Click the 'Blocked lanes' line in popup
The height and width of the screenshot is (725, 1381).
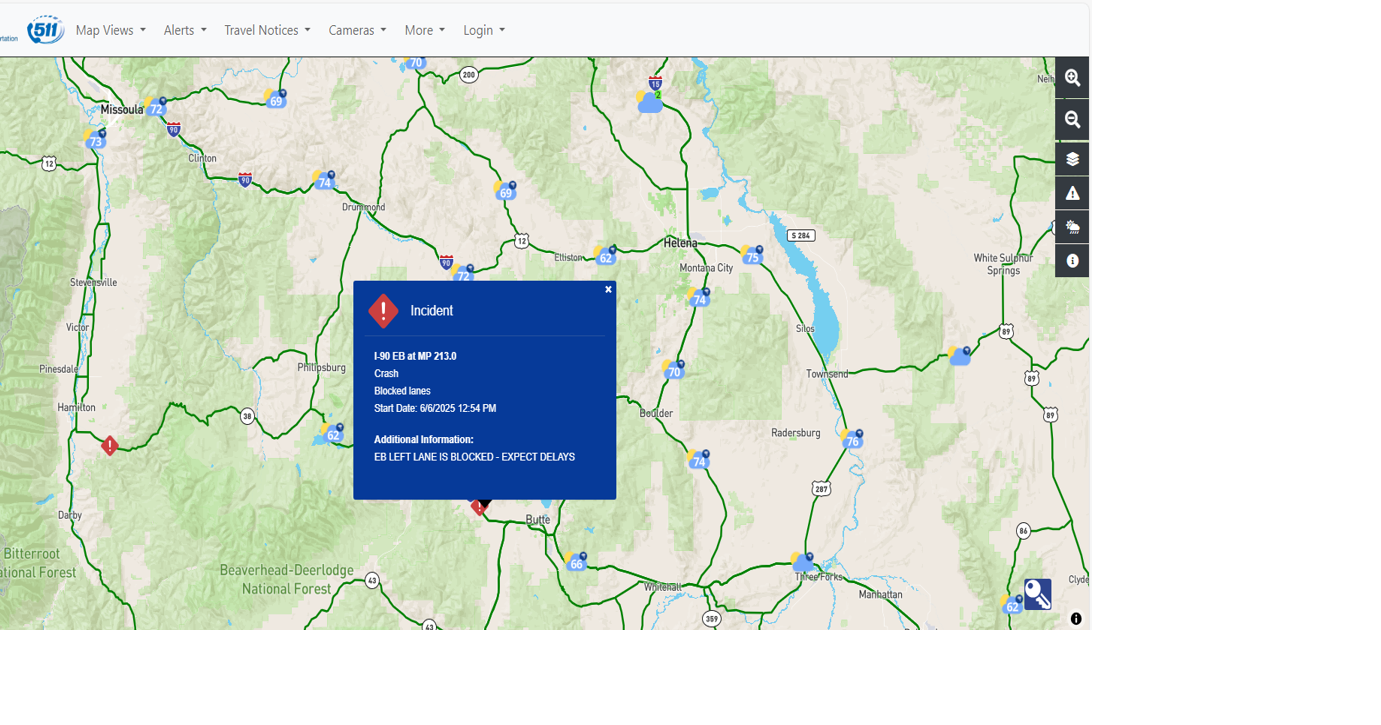tap(402, 391)
